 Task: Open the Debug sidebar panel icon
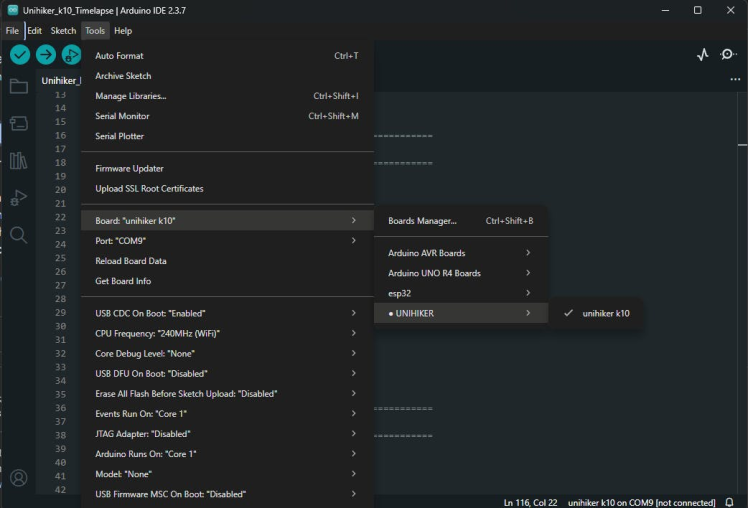pos(19,197)
